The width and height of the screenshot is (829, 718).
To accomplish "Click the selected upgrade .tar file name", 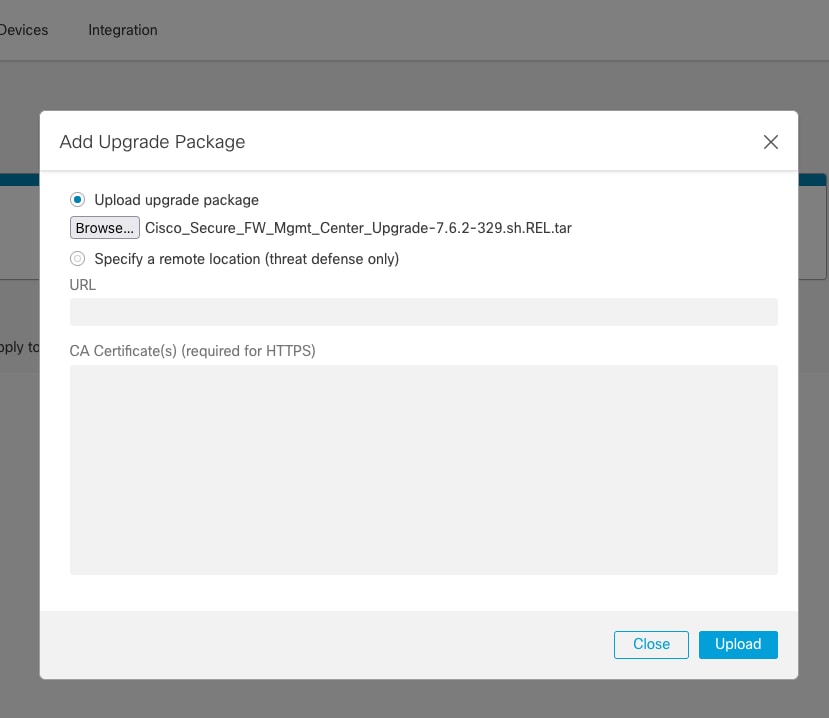I will tap(358, 228).
